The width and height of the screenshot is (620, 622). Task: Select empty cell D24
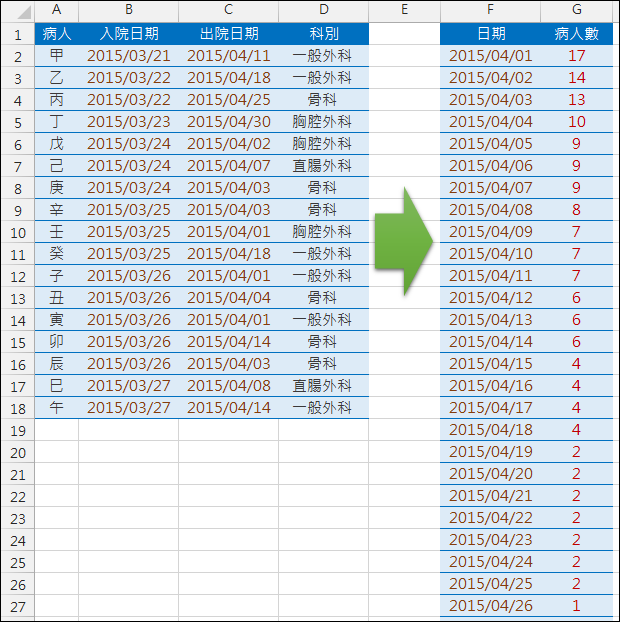324,540
